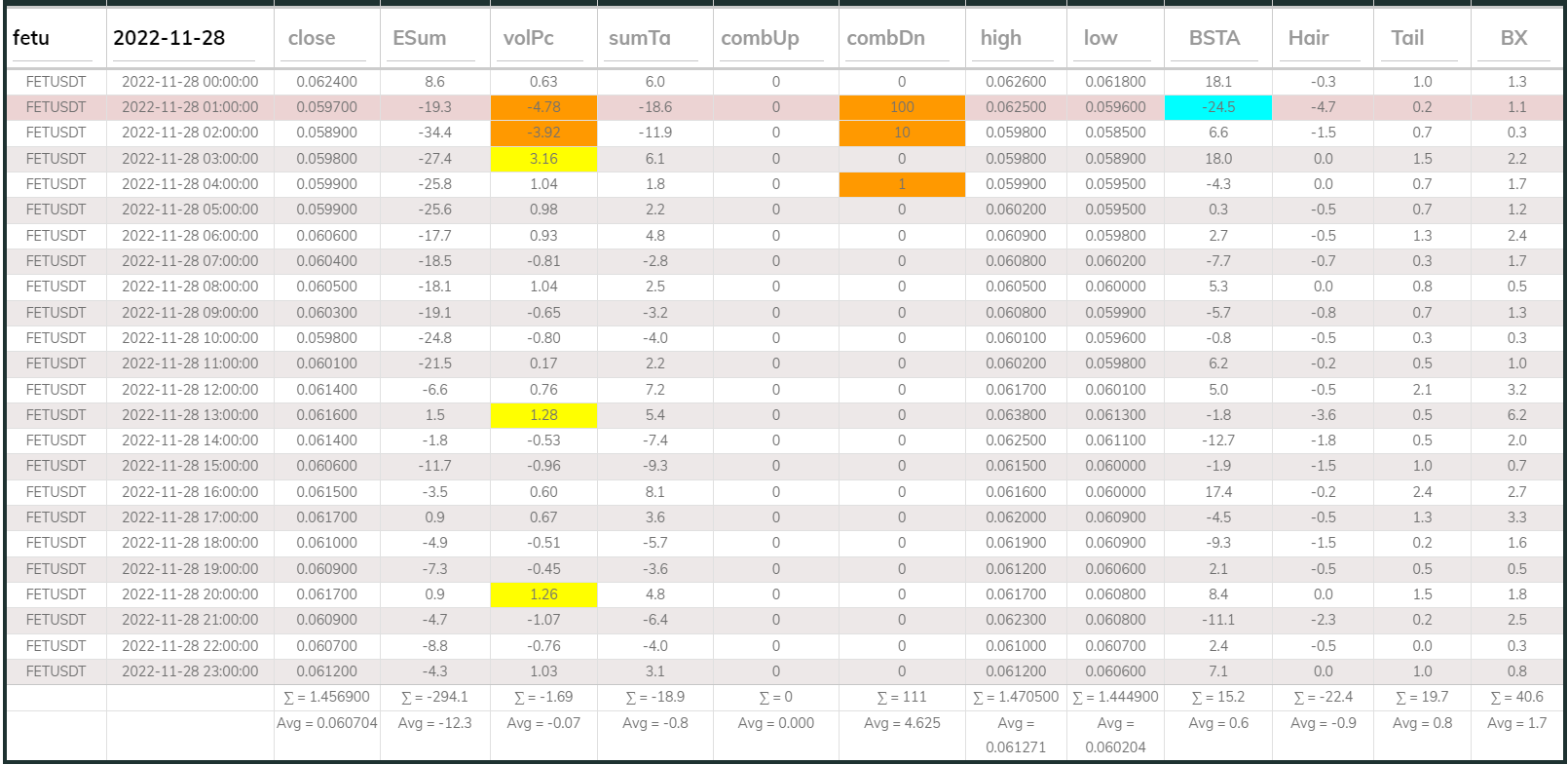
Task: Sort by the ESum column header
Action: pyautogui.click(x=420, y=38)
